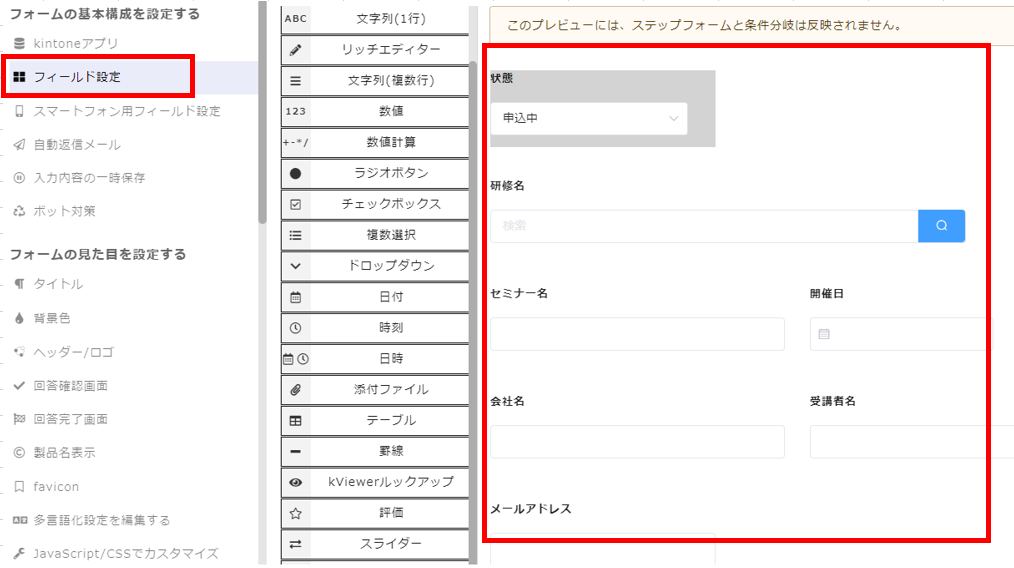Open 回答完了画面 setting

pyautogui.click(x=70, y=419)
